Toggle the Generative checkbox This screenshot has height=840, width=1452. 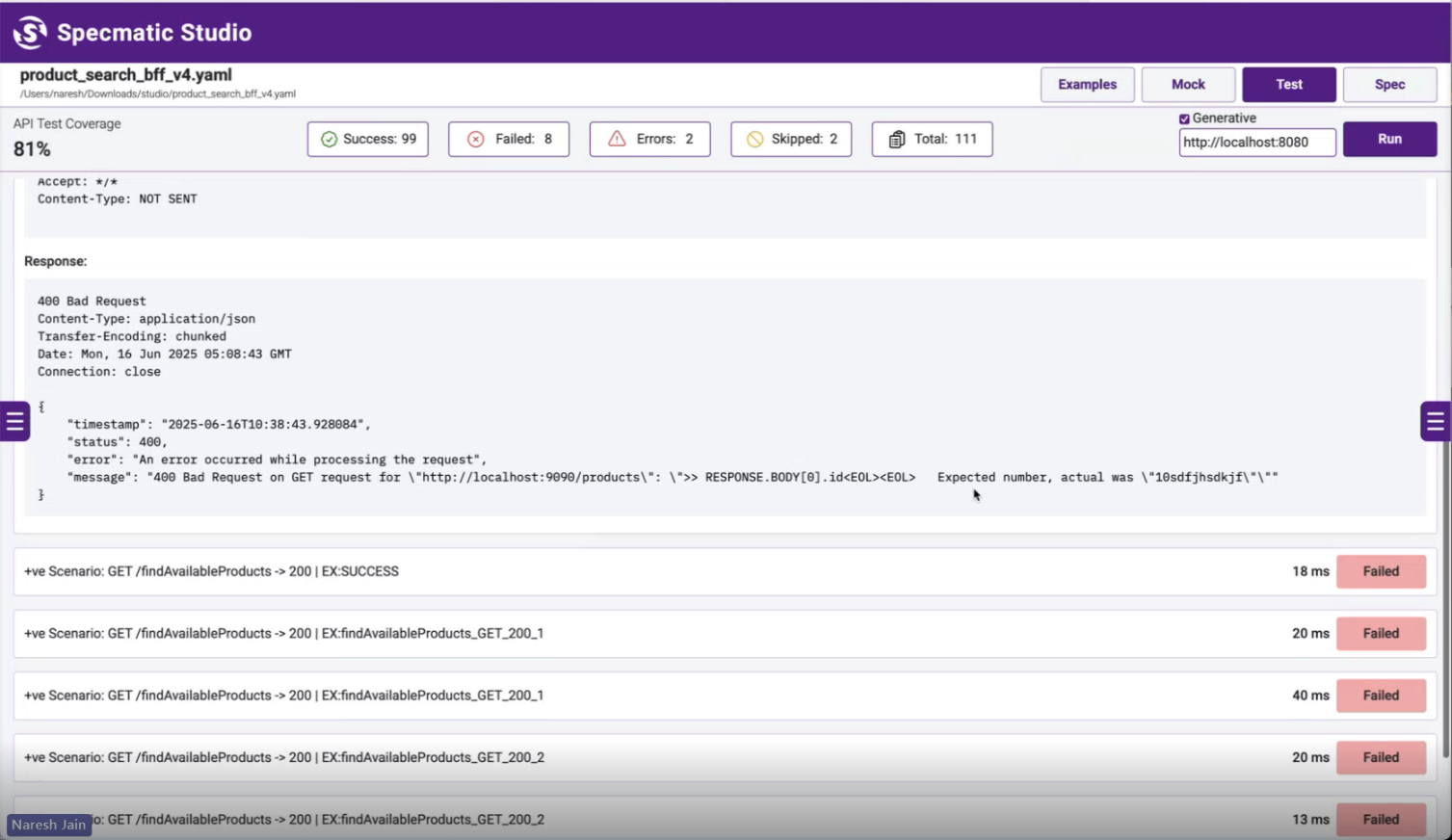[x=1184, y=118]
